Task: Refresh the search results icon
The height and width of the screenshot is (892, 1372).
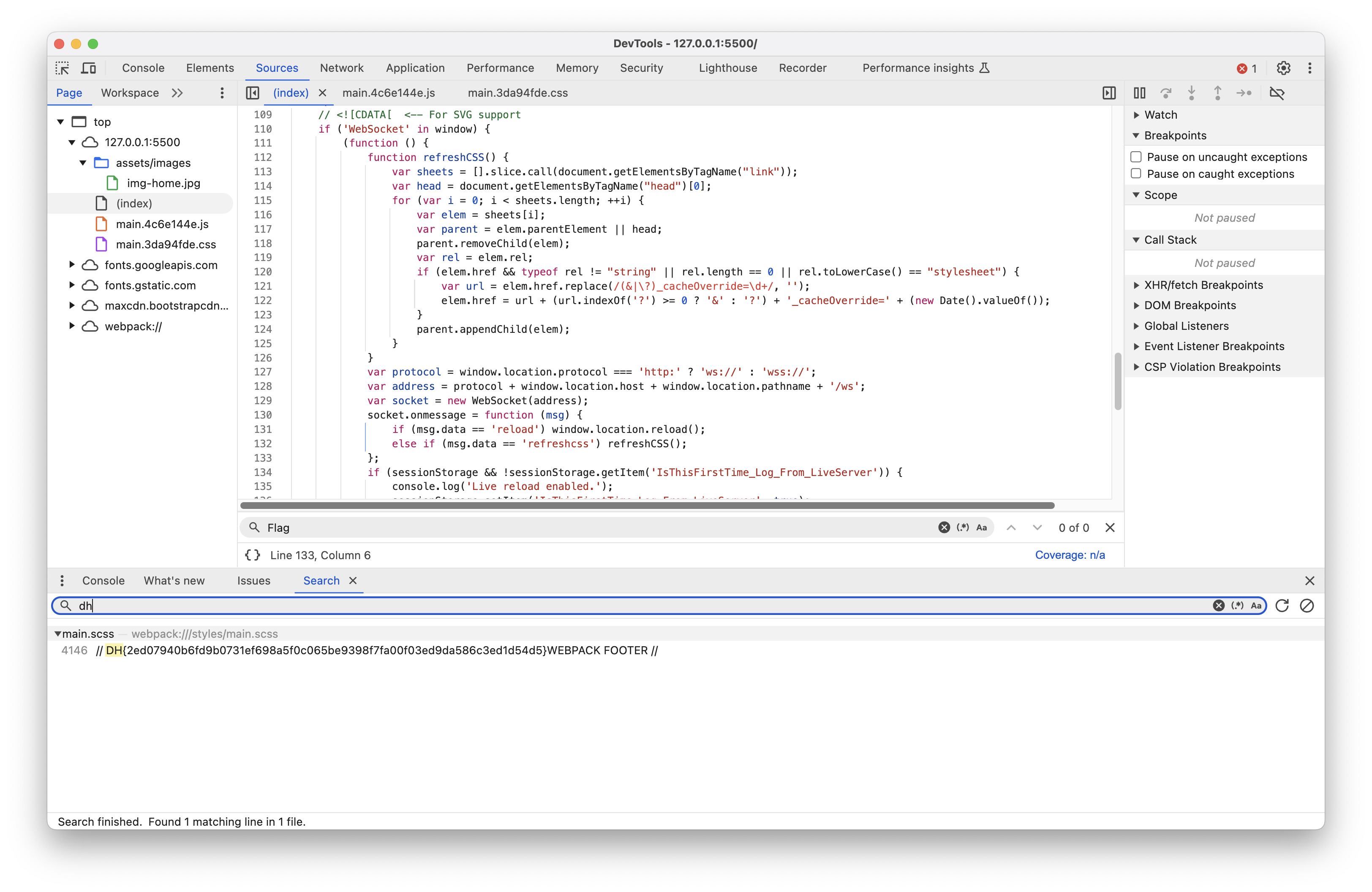Action: pos(1282,606)
